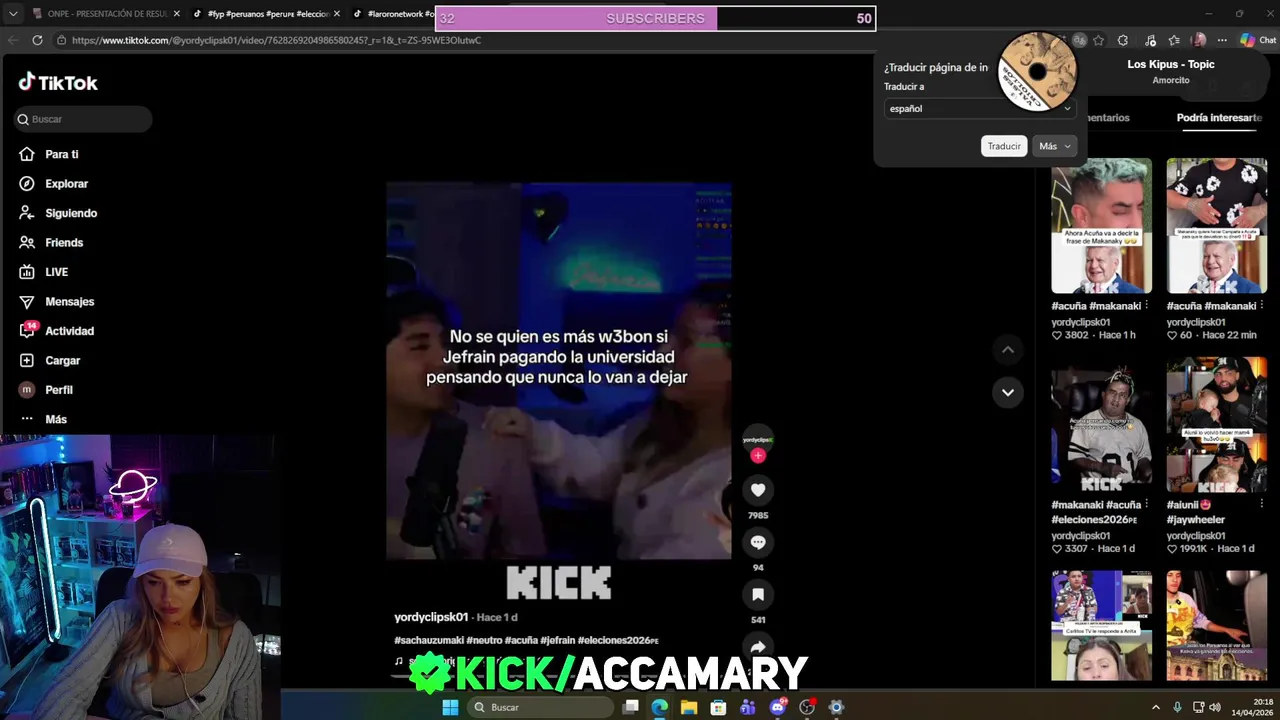This screenshot has width=1280, height=720.
Task: Open Discord from the taskbar
Action: click(x=778, y=707)
